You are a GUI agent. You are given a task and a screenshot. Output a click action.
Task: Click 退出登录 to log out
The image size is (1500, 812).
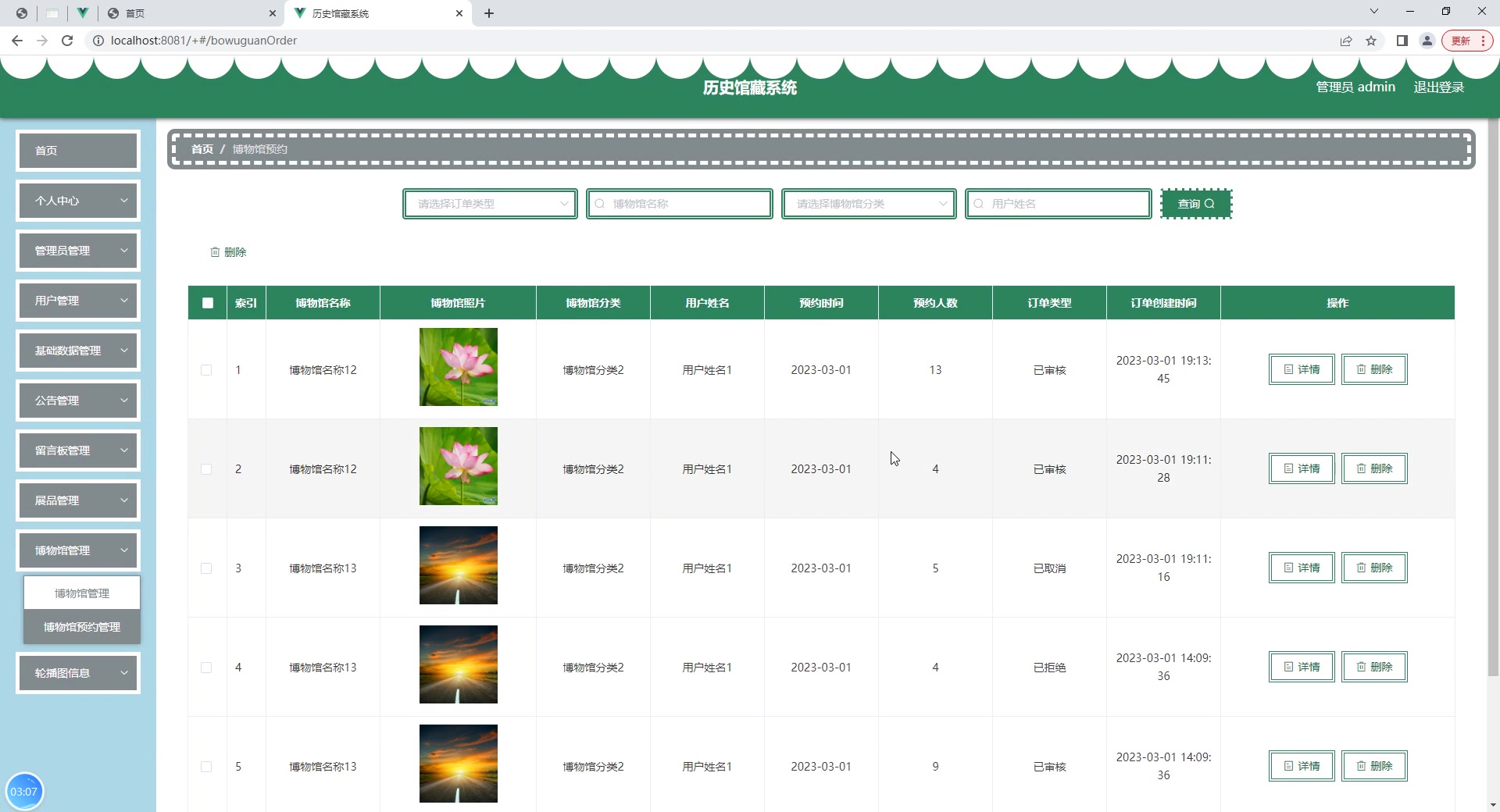1438,87
